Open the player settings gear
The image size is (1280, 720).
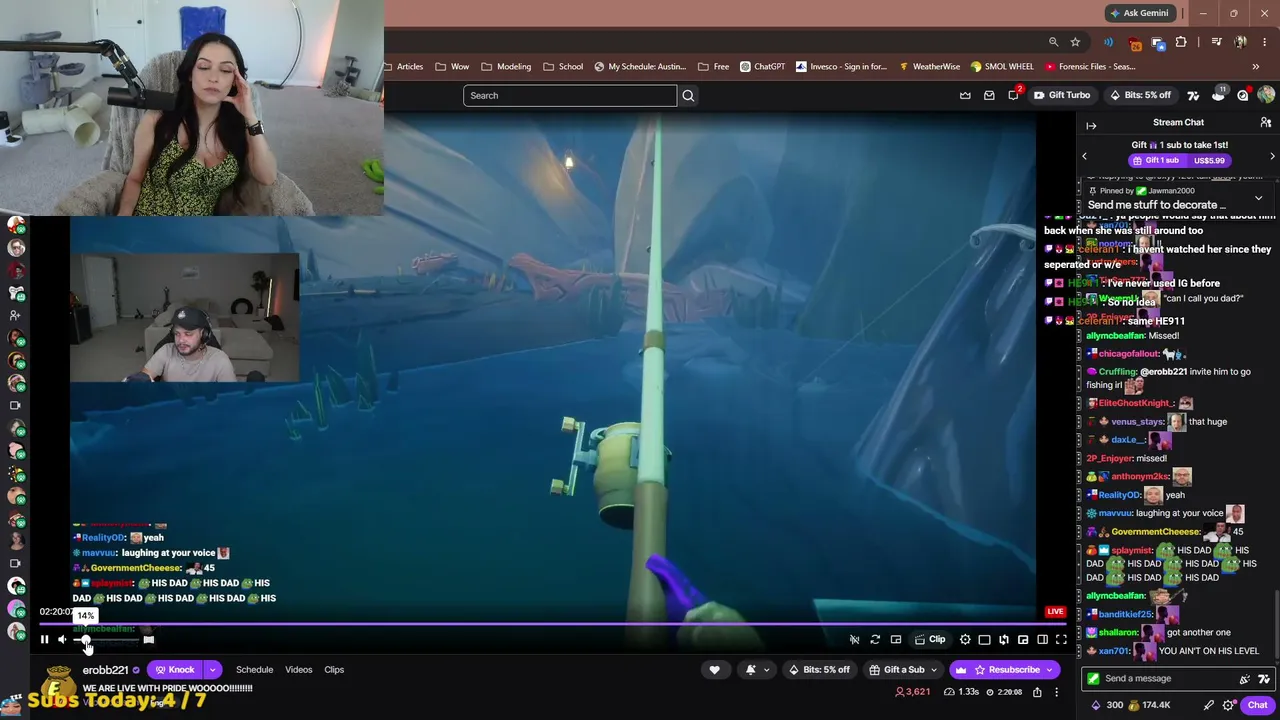965,639
